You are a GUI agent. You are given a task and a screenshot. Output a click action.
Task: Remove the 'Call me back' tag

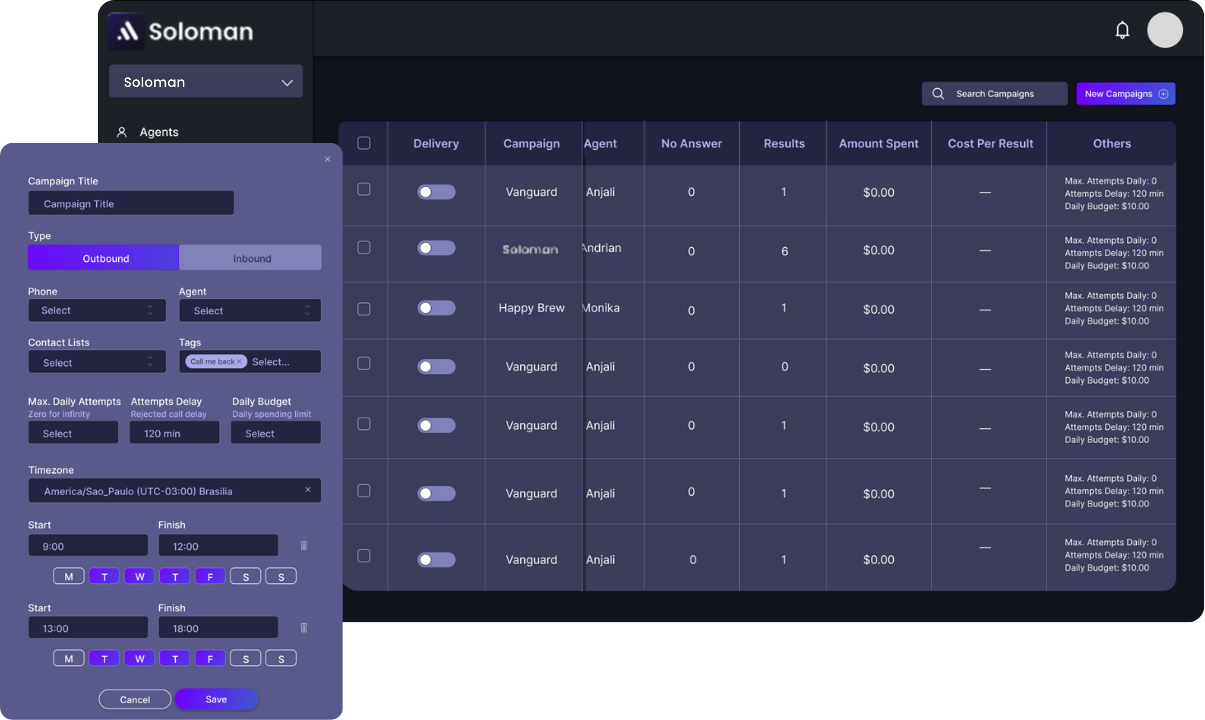240,362
